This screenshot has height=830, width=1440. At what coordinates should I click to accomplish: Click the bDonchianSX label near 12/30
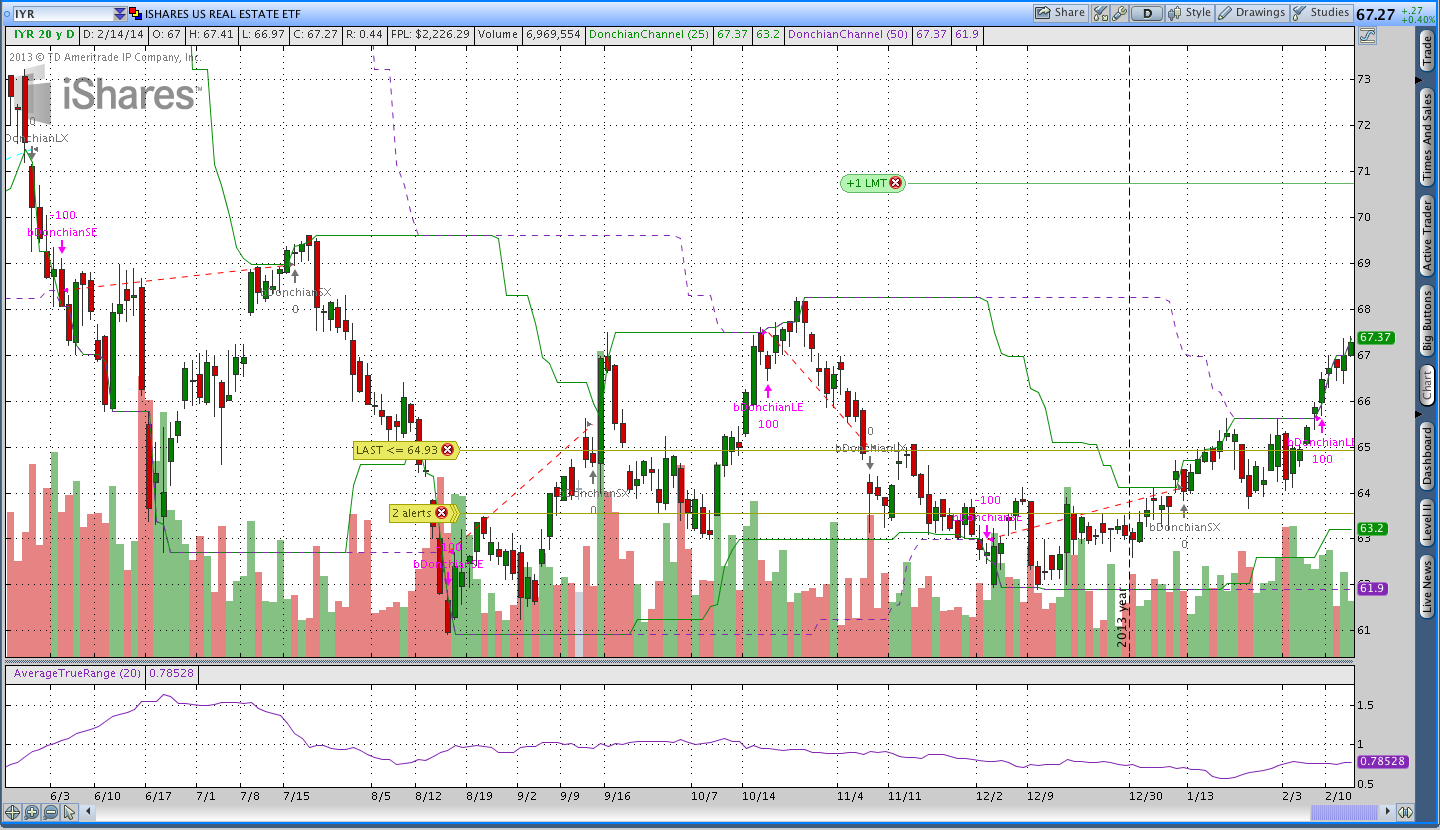pyautogui.click(x=1184, y=527)
